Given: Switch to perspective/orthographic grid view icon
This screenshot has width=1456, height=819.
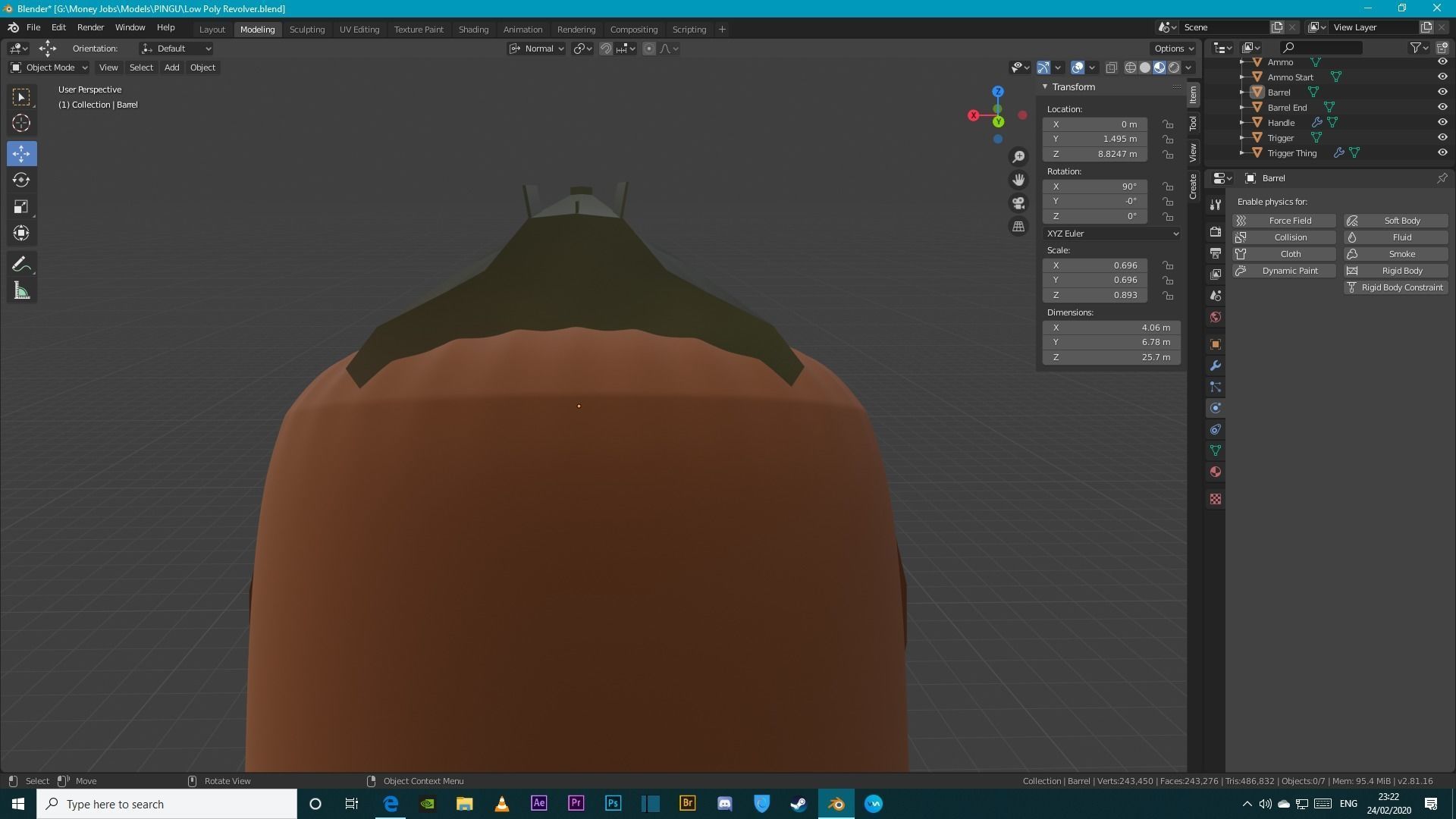Looking at the screenshot, I should (x=1018, y=226).
